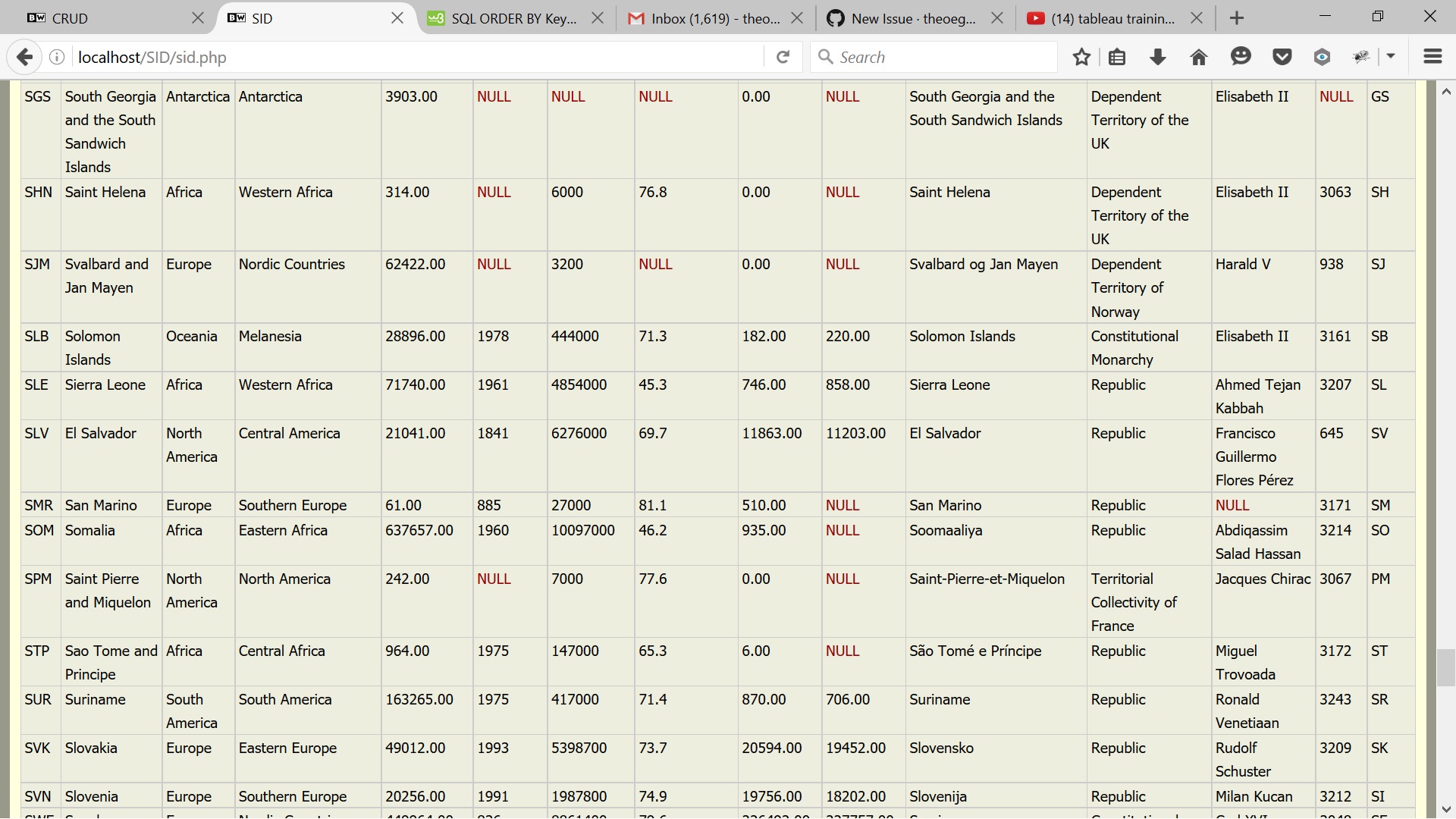Go back to the previous page
The width and height of the screenshot is (1456, 819).
click(x=24, y=57)
